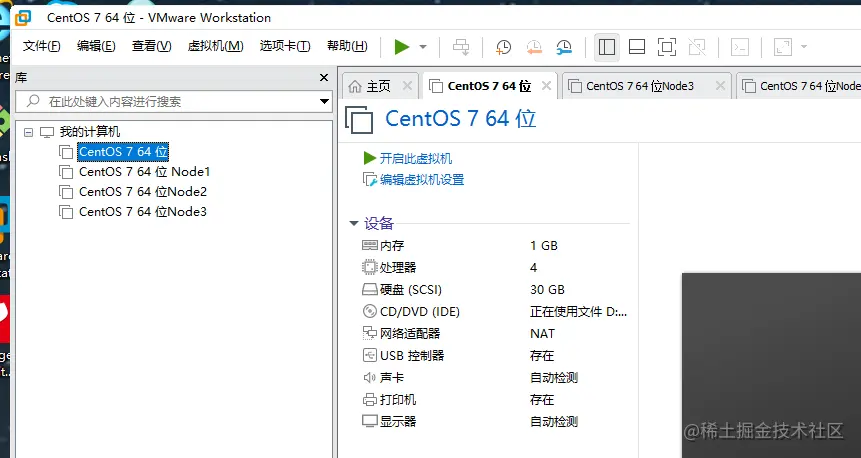
Task: Select CentOS 7 64 位 Node1 in tree
Action: tap(144, 172)
